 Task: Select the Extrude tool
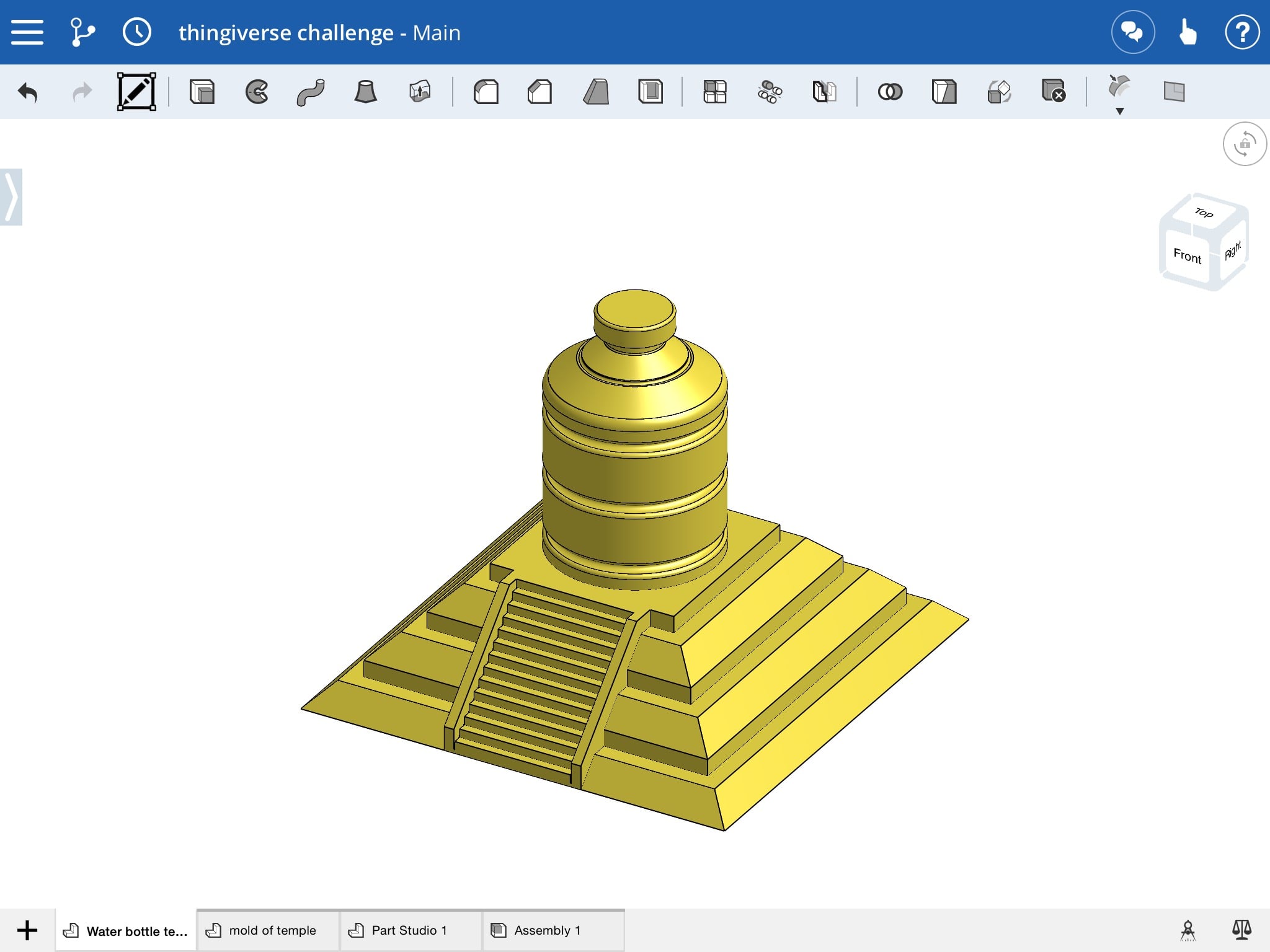pyautogui.click(x=202, y=92)
